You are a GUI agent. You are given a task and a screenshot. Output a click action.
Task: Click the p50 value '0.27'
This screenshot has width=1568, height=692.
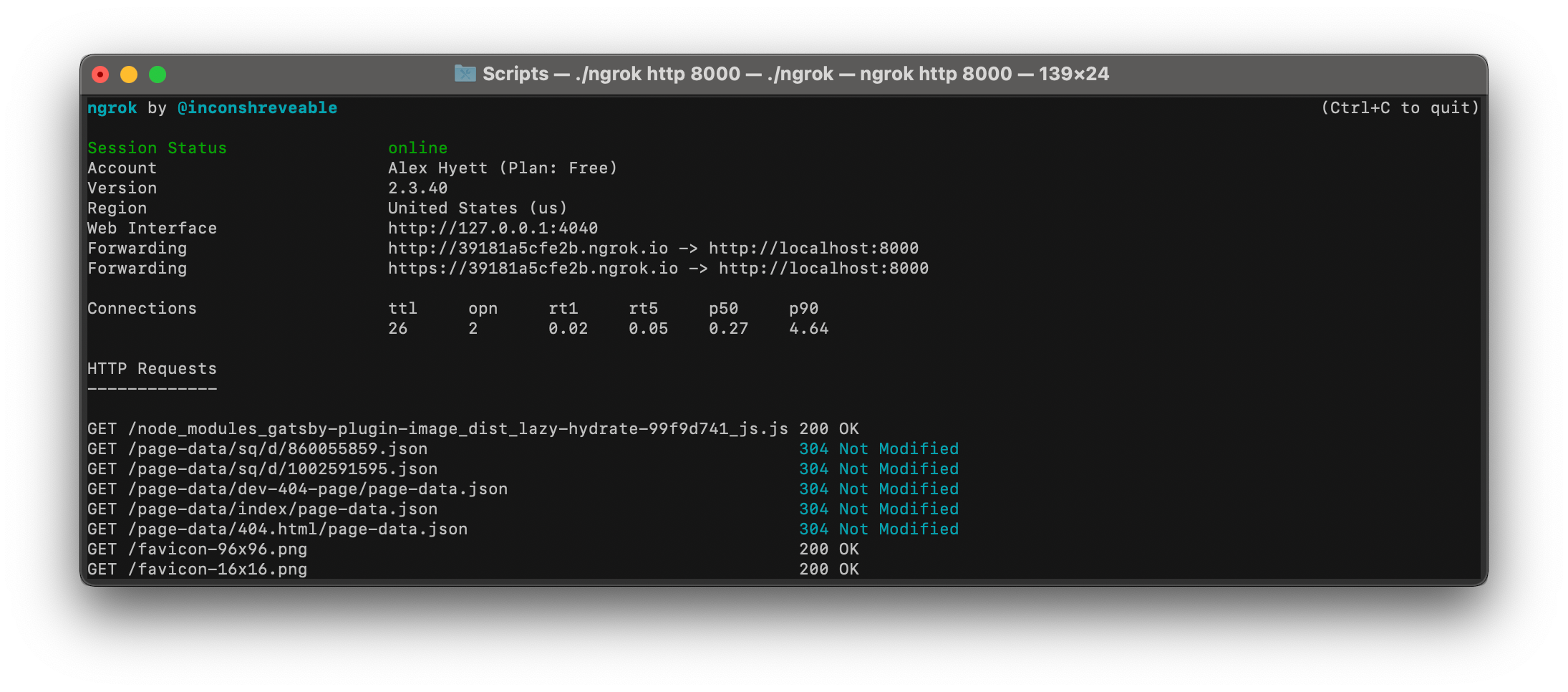point(728,329)
